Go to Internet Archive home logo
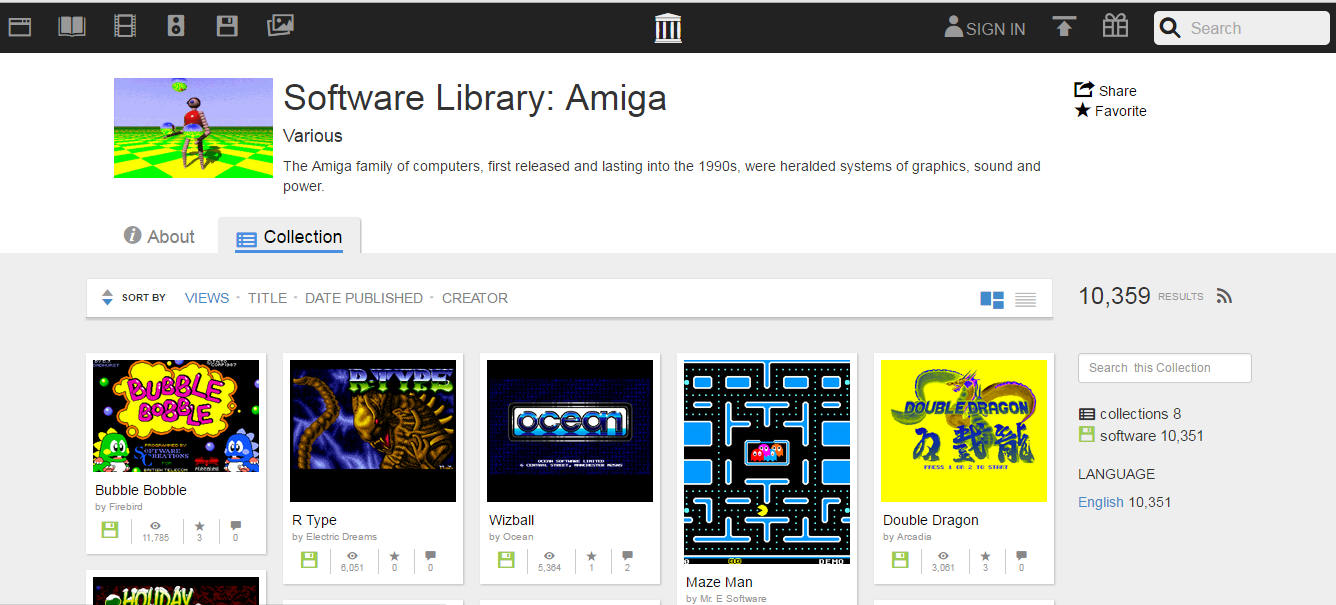Viewport: 1336px width, 605px height. click(x=668, y=28)
